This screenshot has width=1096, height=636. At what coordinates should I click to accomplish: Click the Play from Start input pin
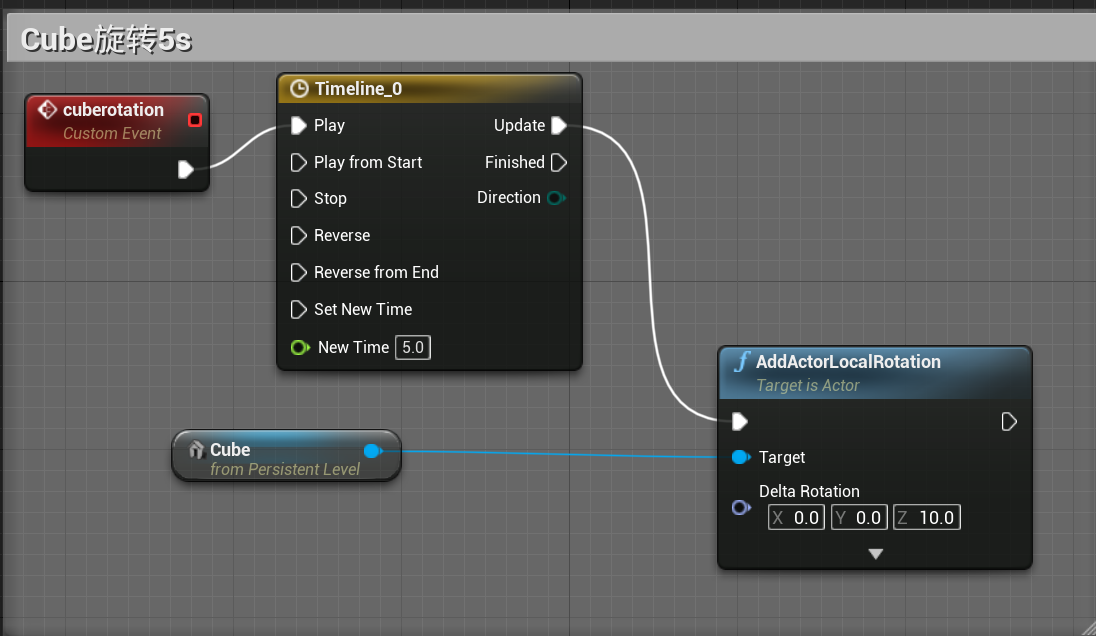(298, 163)
